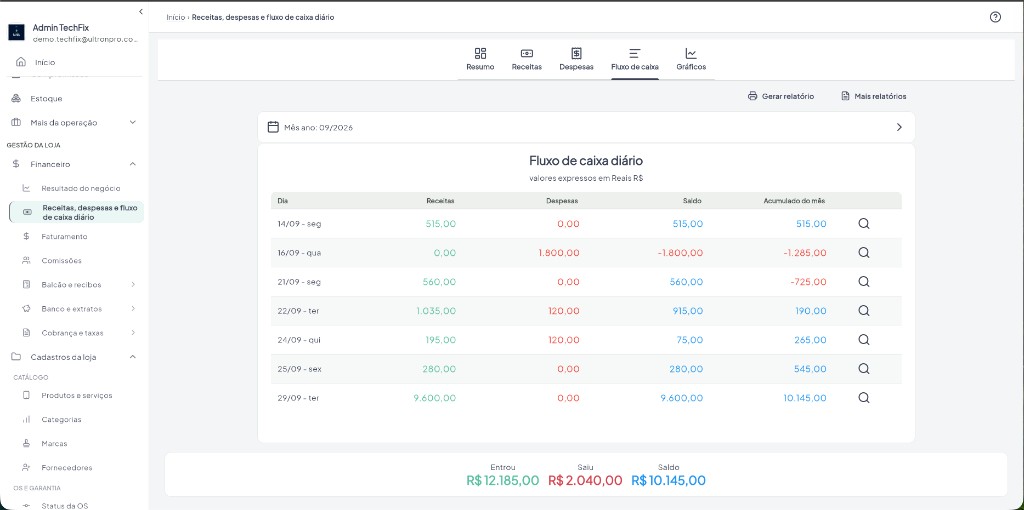Open details magnifier for 14/09 row

863,223
